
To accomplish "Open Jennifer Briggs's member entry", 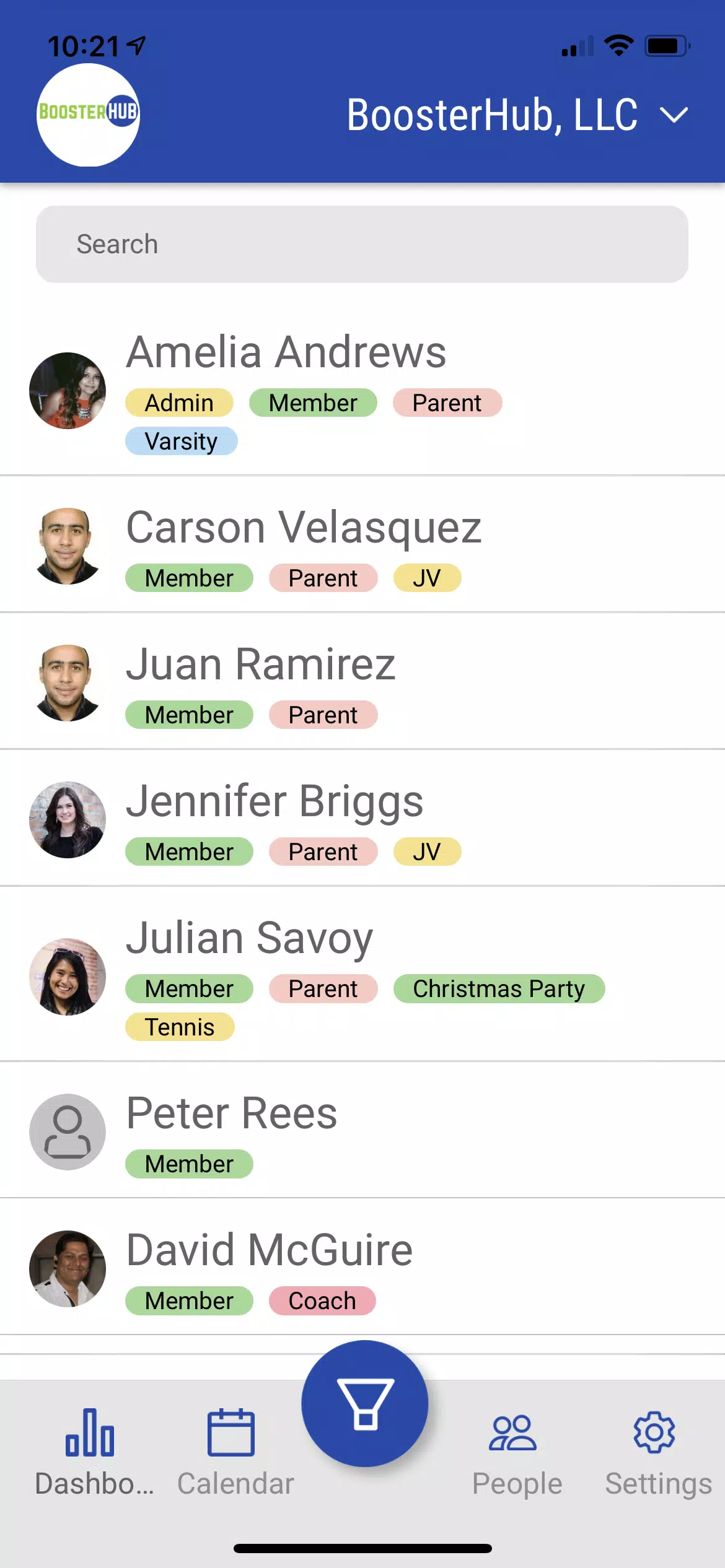I will point(275,801).
